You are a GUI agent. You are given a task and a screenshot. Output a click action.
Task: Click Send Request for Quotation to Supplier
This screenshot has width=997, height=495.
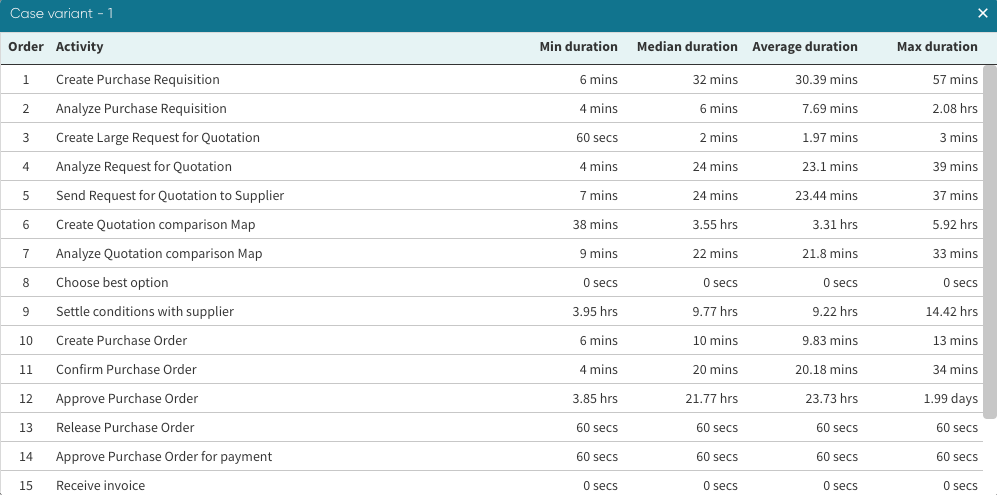(x=170, y=196)
